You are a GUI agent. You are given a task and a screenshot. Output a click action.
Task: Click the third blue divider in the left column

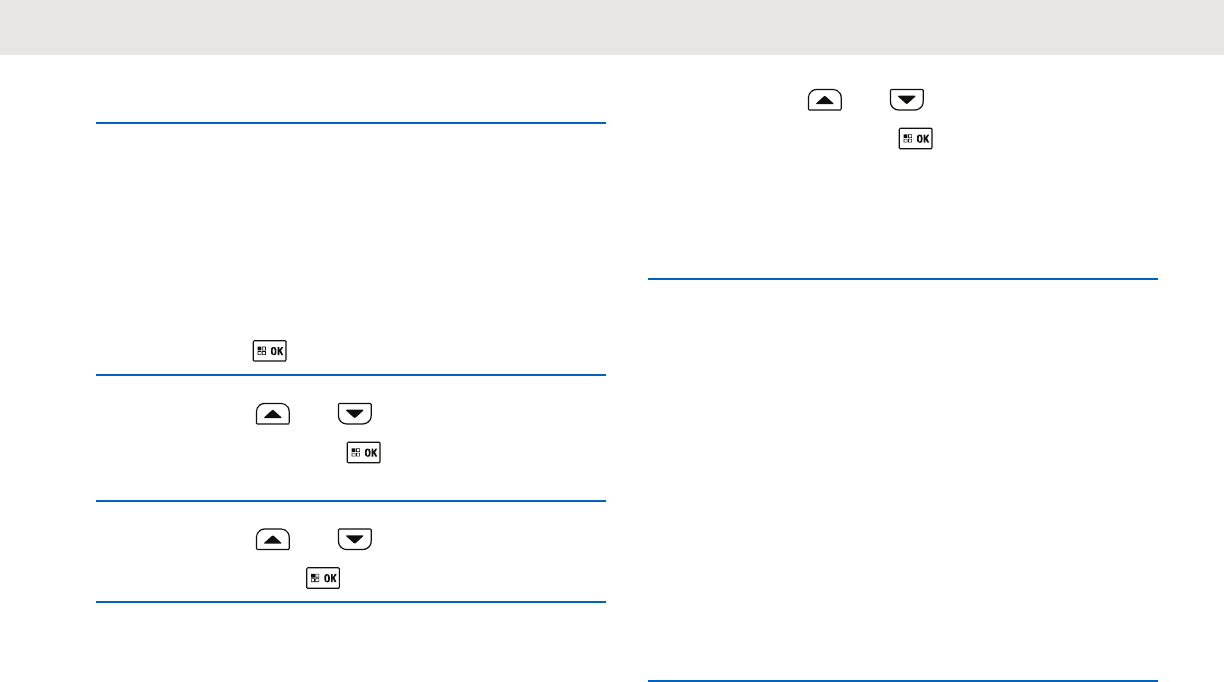pos(351,501)
